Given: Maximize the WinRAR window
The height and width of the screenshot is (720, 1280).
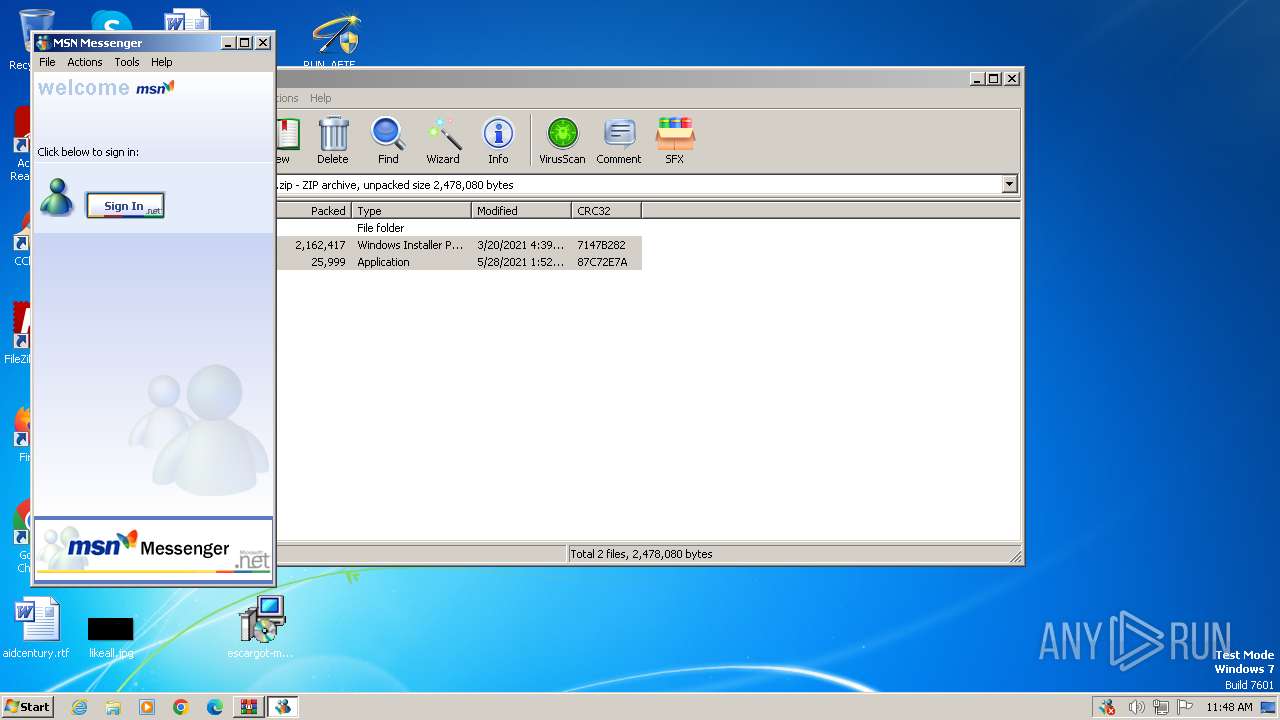Looking at the screenshot, I should coord(994,78).
